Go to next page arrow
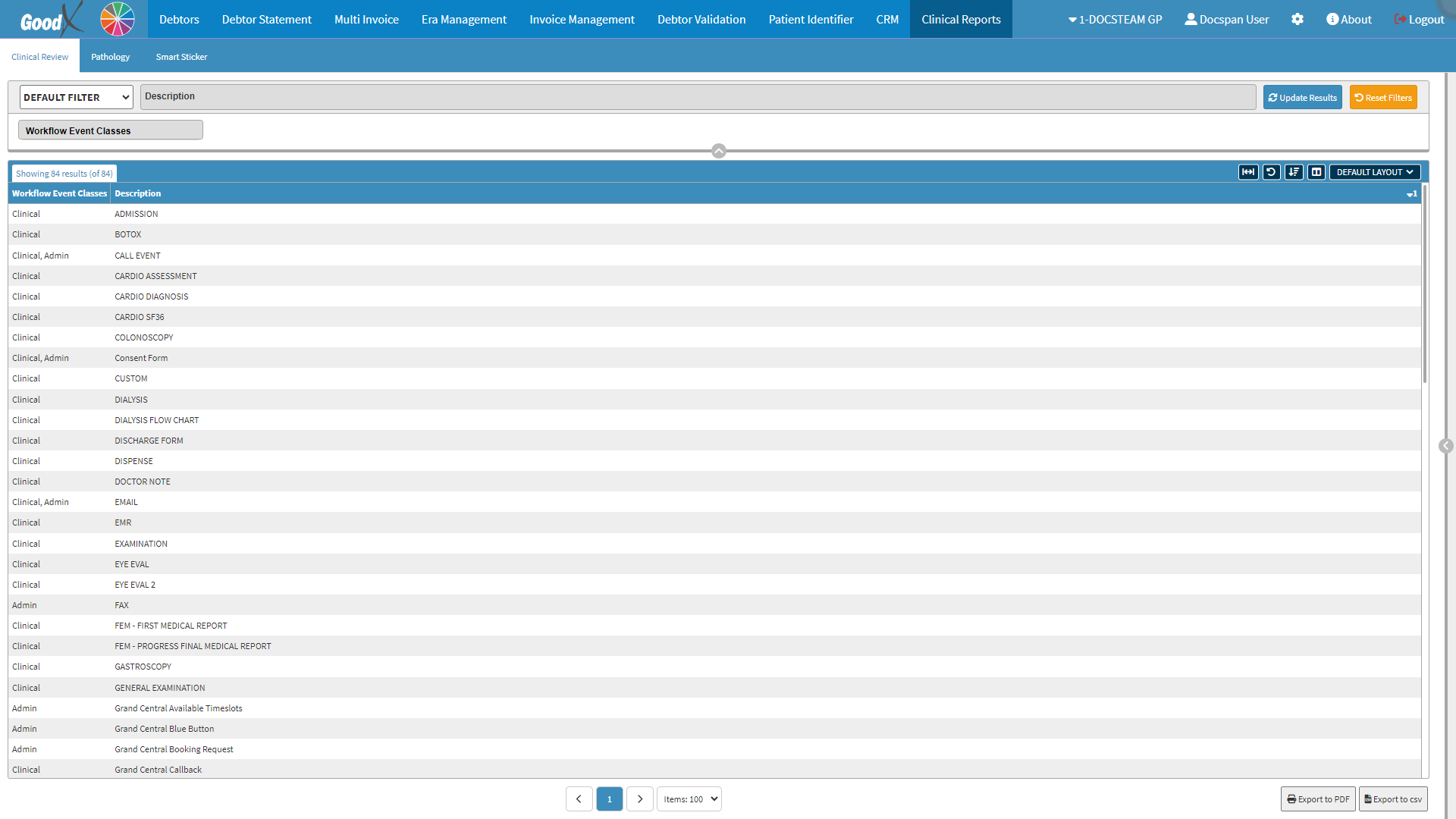Image resolution: width=1456 pixels, height=819 pixels. pos(639,799)
